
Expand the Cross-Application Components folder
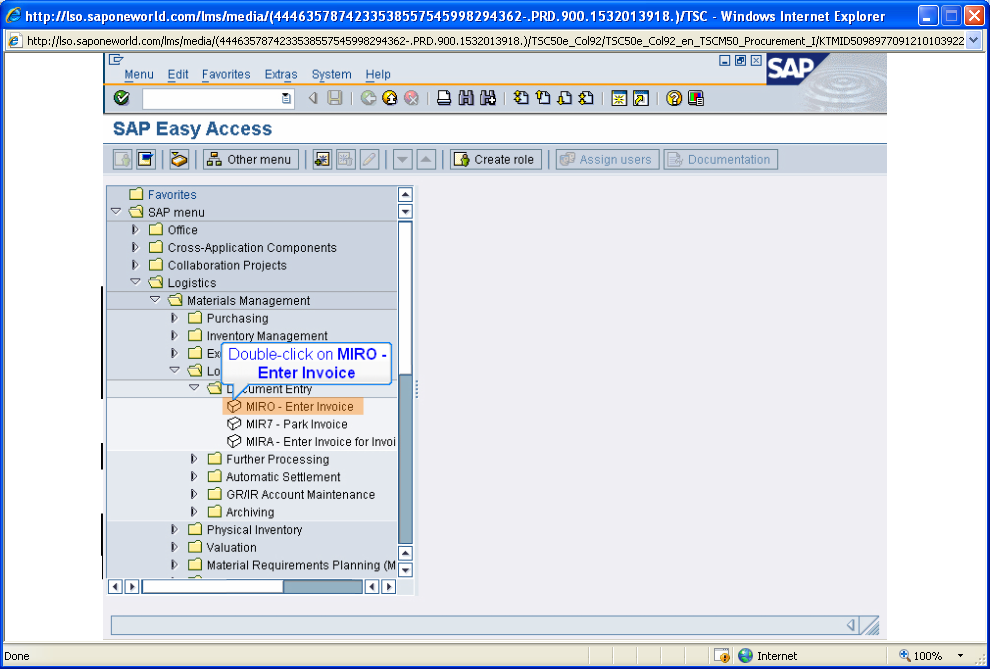135,247
